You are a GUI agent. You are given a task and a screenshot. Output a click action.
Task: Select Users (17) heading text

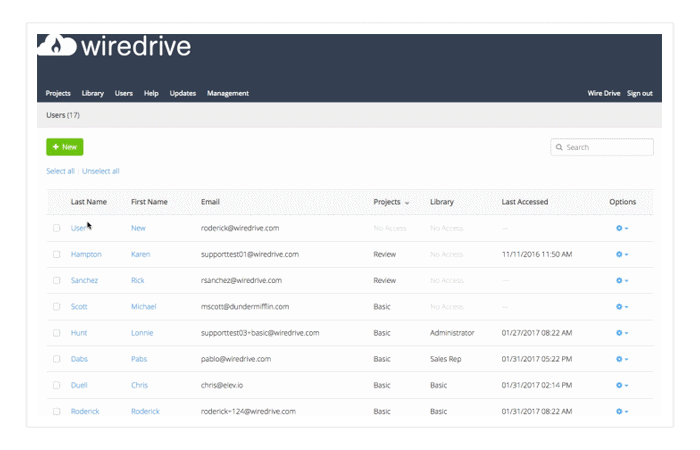pos(62,115)
